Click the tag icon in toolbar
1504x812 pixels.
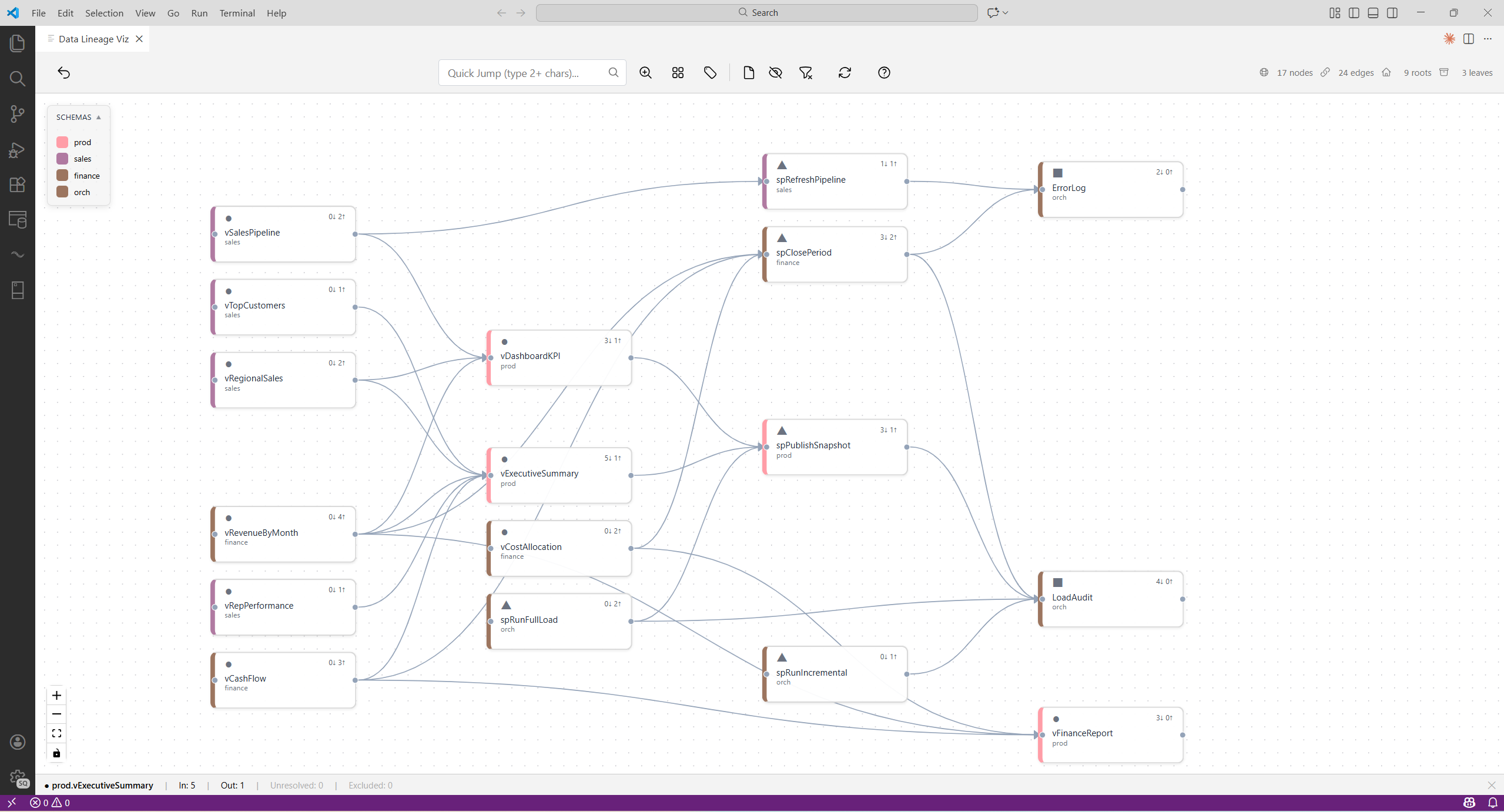tap(710, 73)
